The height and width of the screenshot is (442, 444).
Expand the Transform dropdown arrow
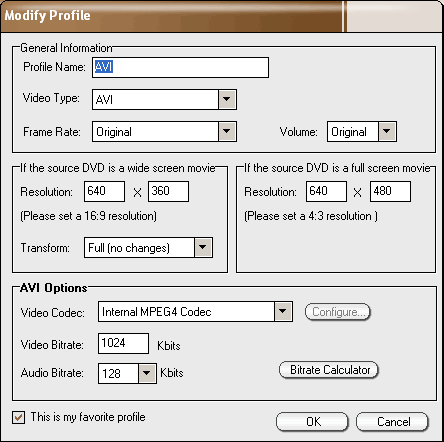tap(203, 247)
